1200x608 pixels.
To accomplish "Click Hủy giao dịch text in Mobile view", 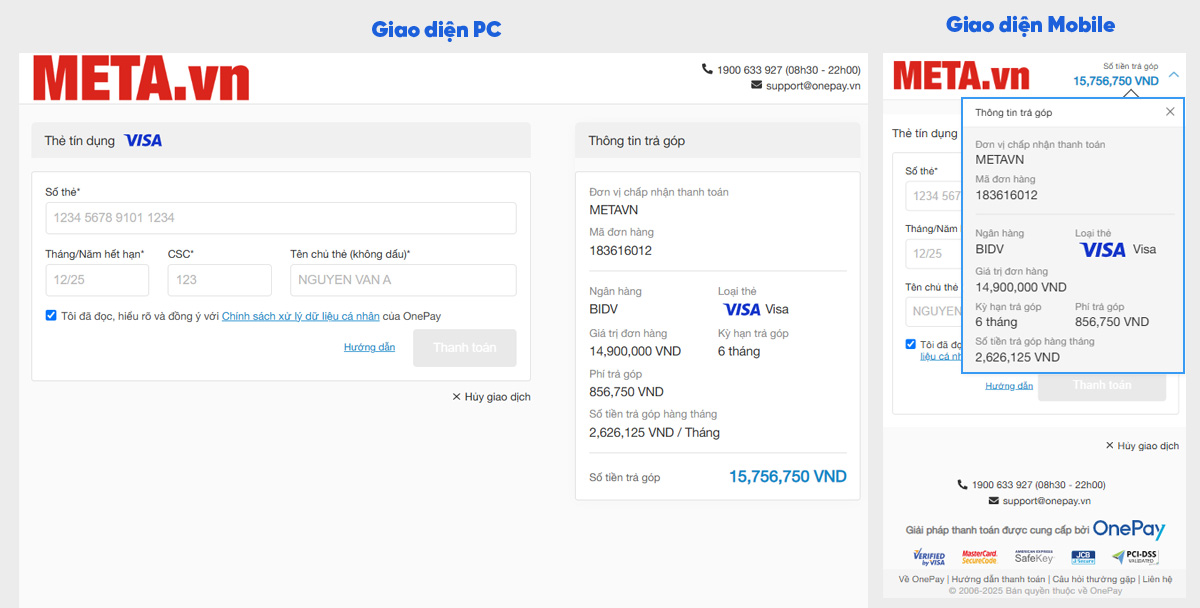I will (x=1149, y=446).
